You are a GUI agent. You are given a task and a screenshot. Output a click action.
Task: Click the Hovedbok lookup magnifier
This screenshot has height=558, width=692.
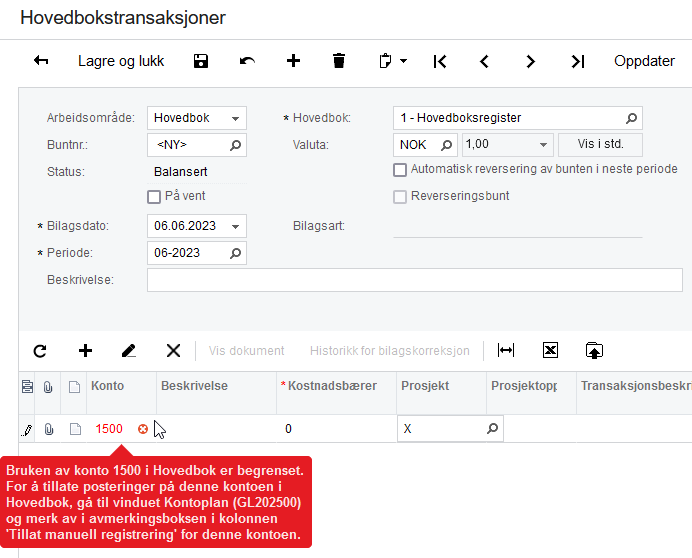632,118
